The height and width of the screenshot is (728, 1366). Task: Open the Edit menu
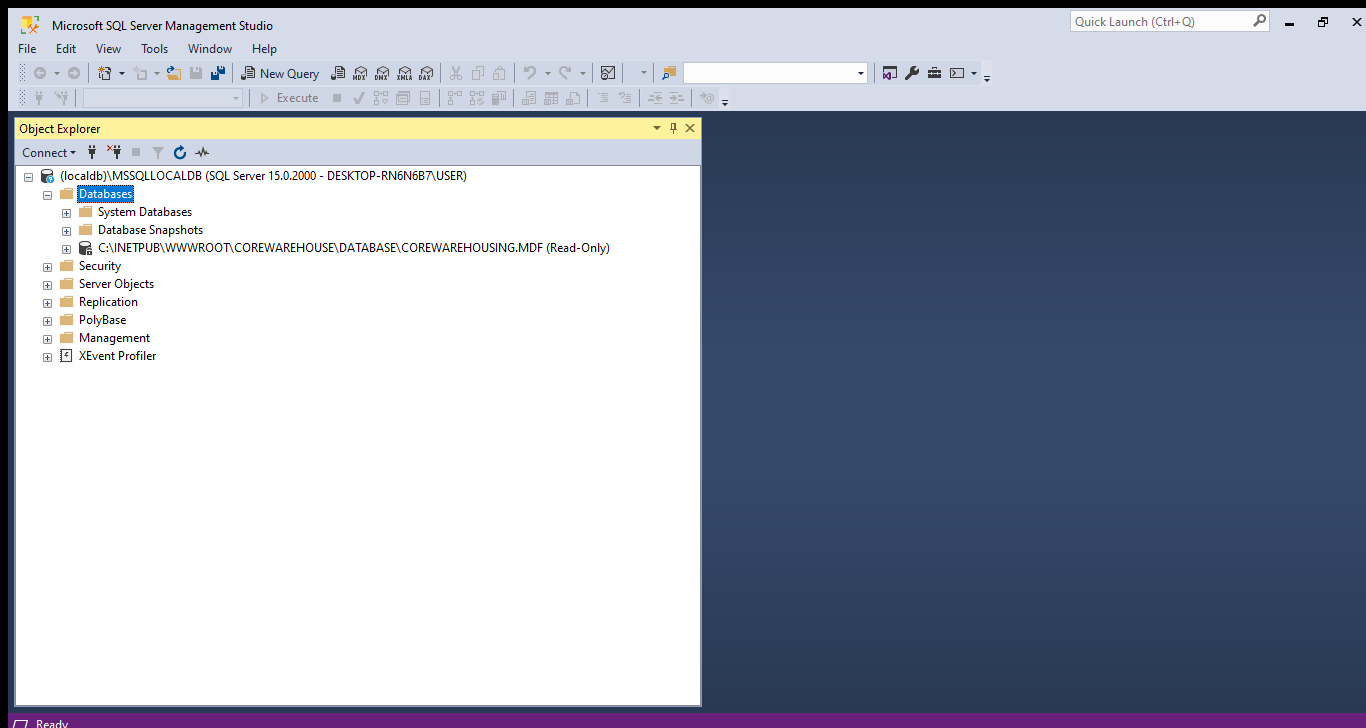tap(66, 48)
